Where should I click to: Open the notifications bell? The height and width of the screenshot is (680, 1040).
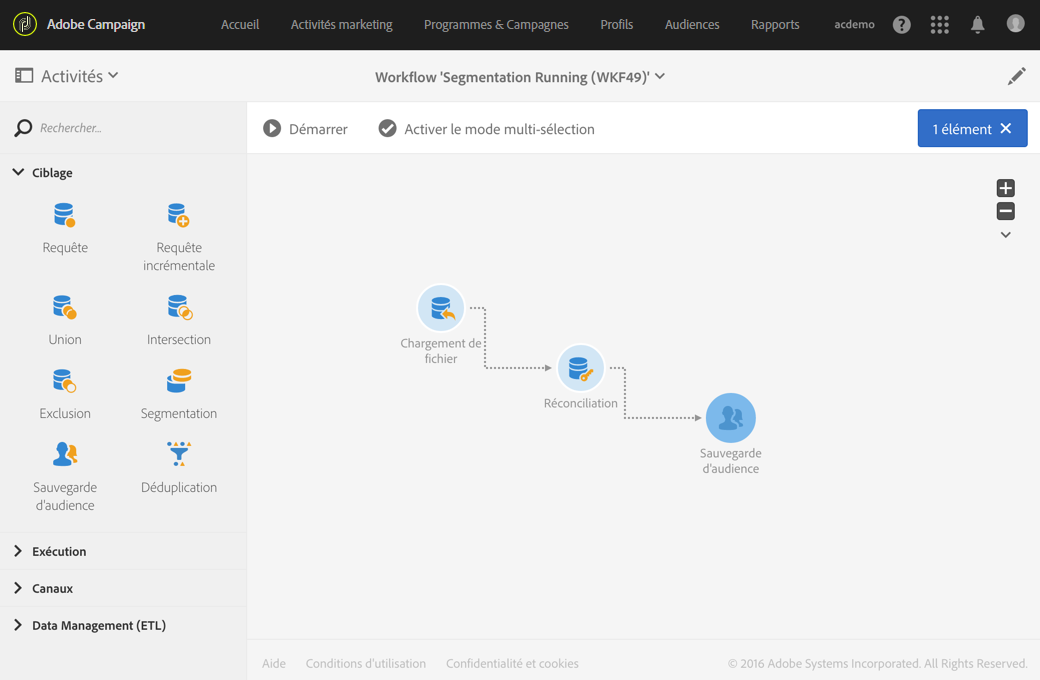pyautogui.click(x=977, y=25)
